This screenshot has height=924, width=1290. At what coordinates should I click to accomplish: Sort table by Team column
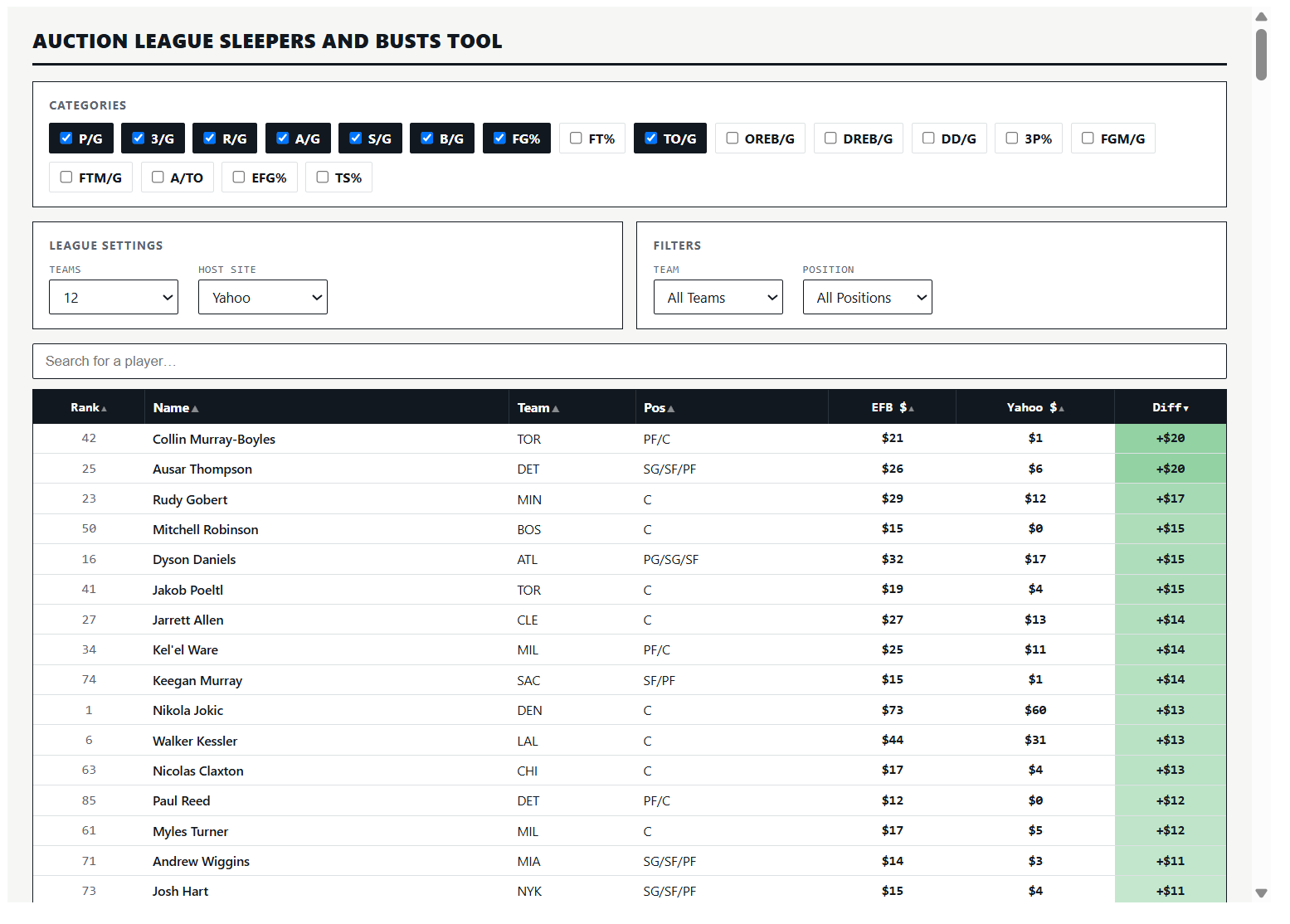(572, 407)
